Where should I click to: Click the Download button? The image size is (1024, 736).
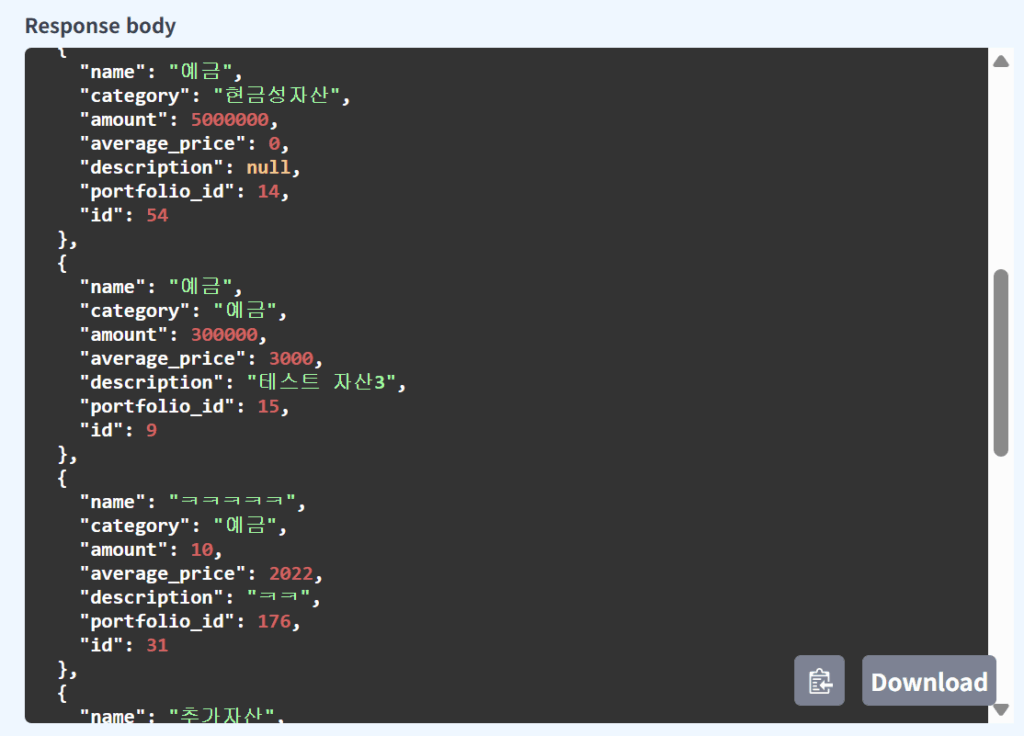[x=928, y=681]
